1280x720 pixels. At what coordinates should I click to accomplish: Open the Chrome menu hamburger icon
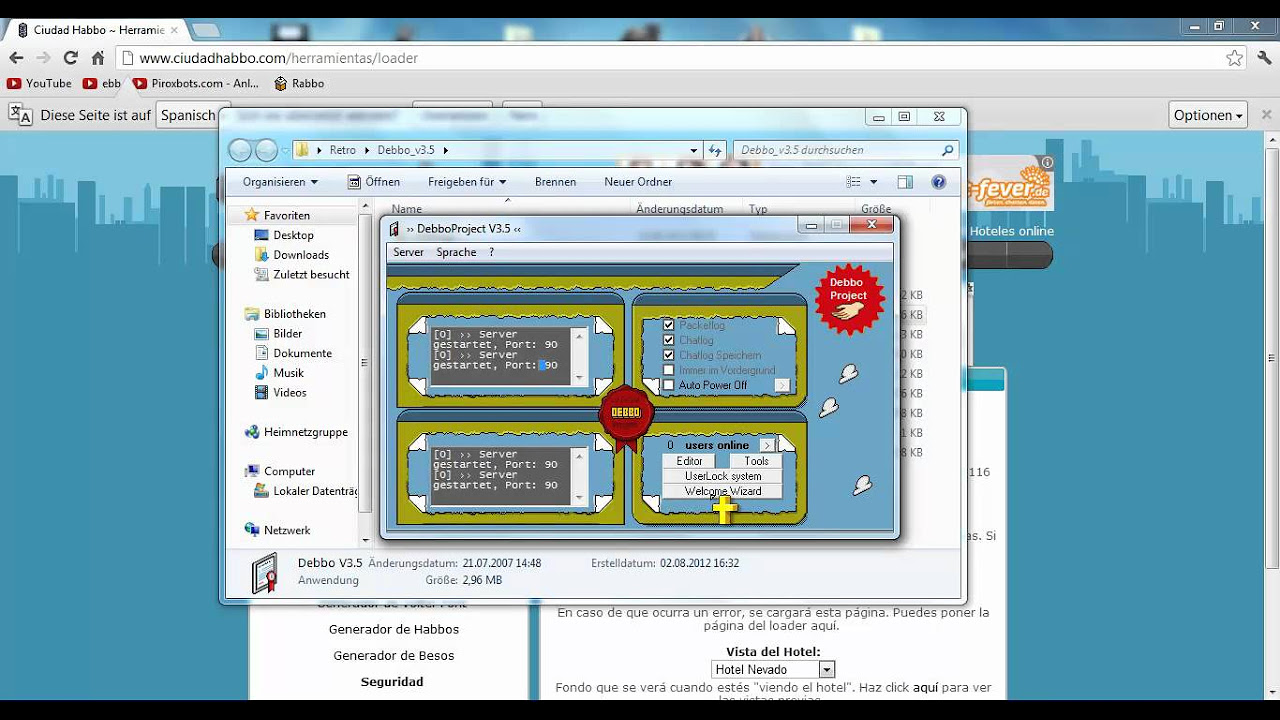[1264, 58]
